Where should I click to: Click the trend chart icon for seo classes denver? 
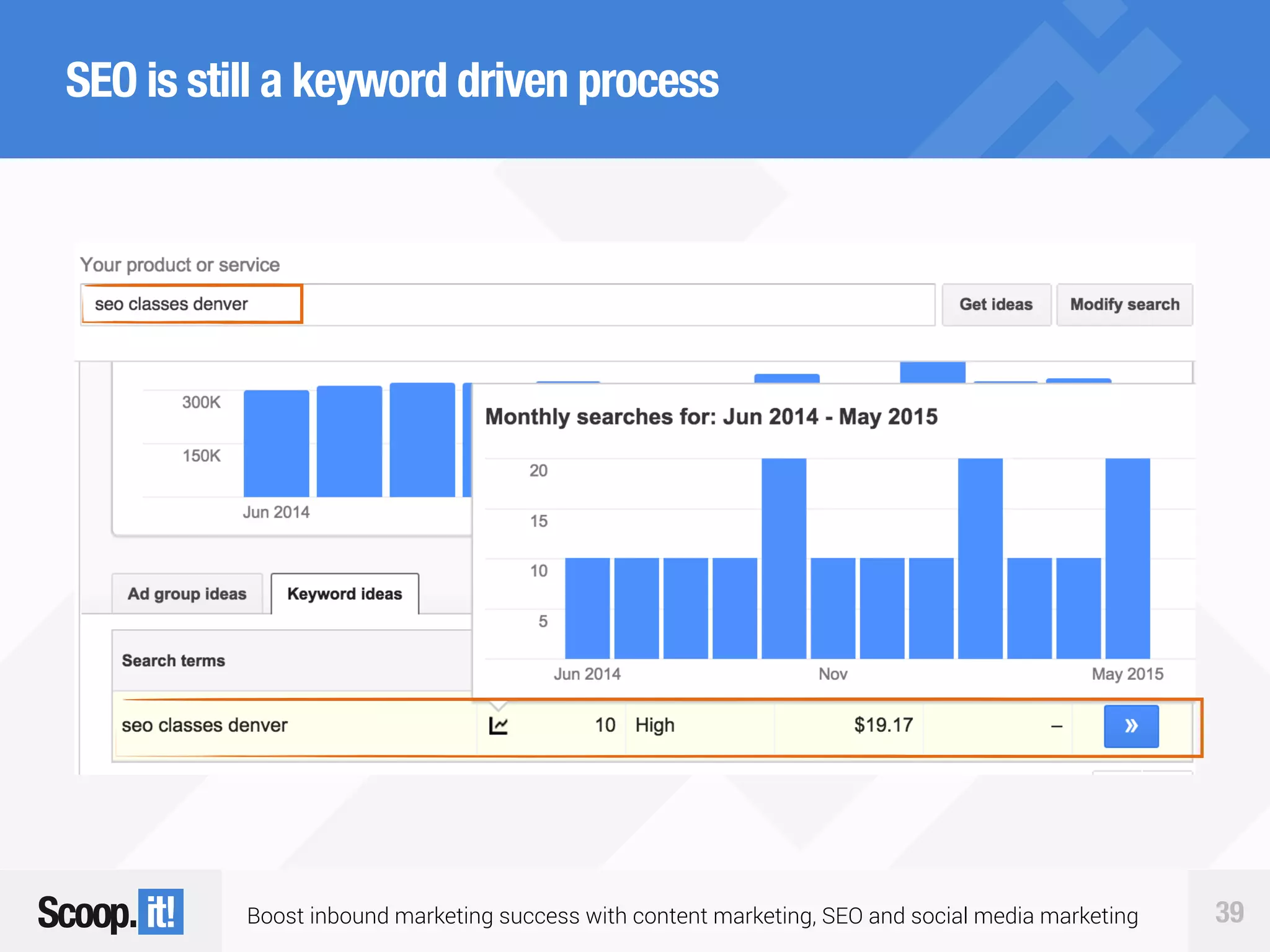coord(498,725)
